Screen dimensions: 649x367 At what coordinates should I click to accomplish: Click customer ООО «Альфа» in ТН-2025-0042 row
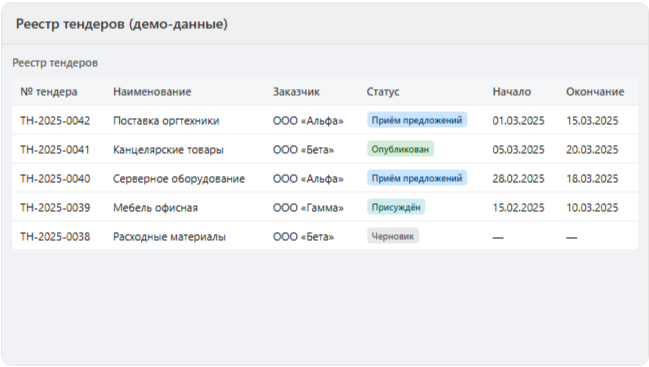pyautogui.click(x=308, y=121)
